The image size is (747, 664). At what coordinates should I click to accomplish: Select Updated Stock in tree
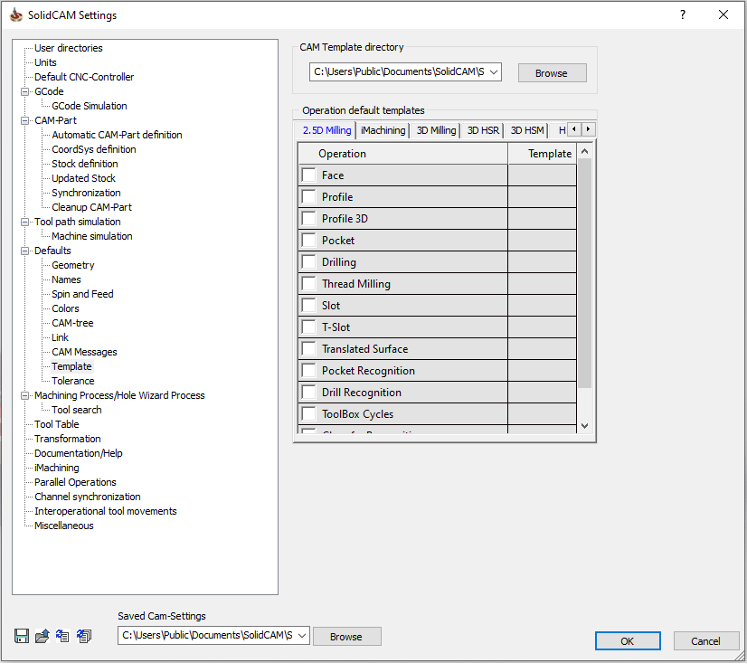coord(83,179)
